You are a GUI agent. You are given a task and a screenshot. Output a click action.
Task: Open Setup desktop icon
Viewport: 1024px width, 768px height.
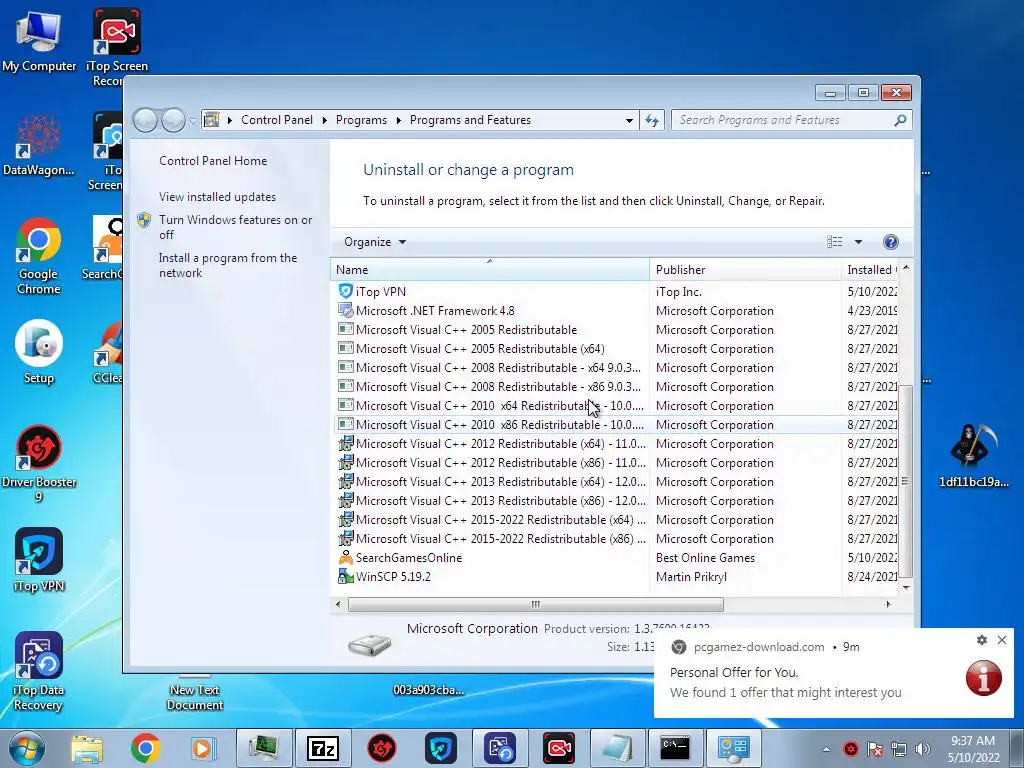tap(39, 351)
